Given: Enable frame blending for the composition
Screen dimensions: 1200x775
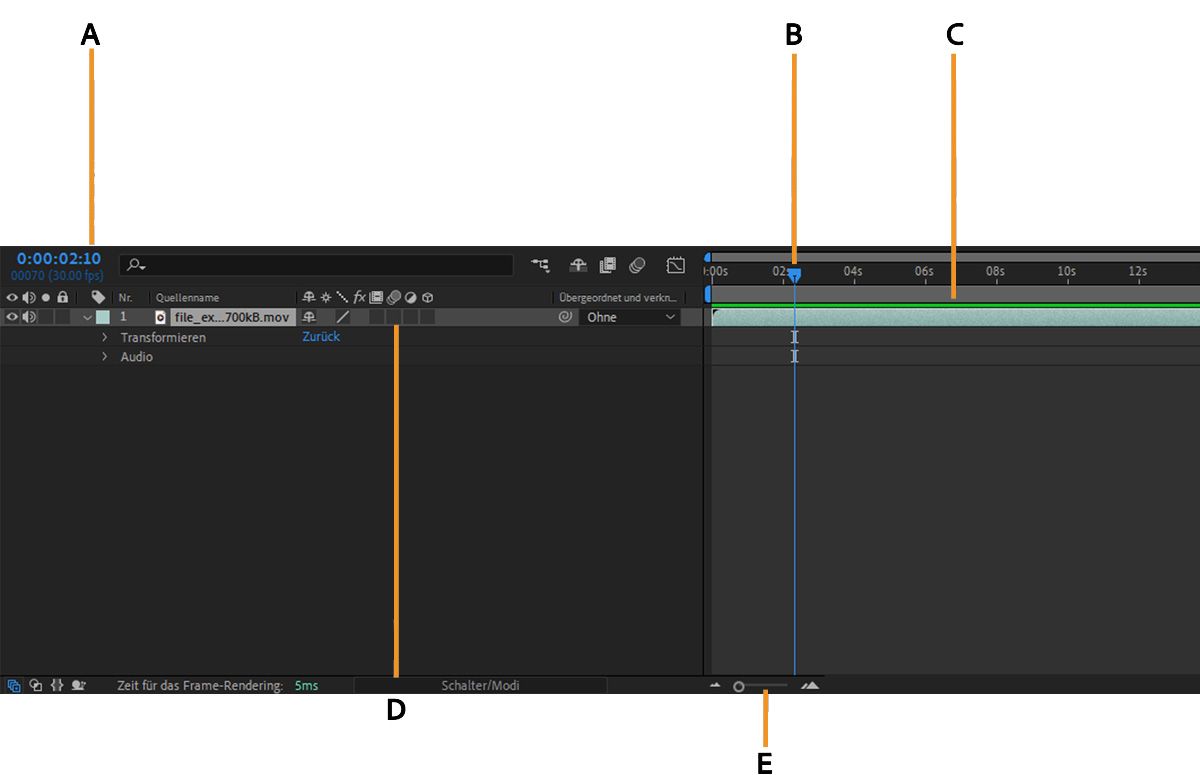Looking at the screenshot, I should [607, 265].
